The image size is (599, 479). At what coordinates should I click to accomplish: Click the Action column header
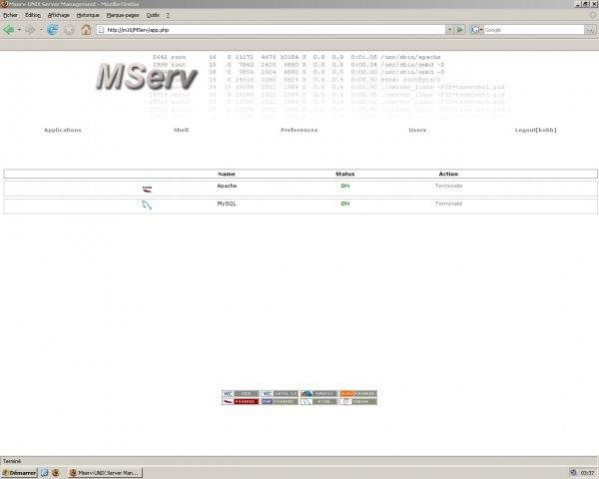[448, 174]
